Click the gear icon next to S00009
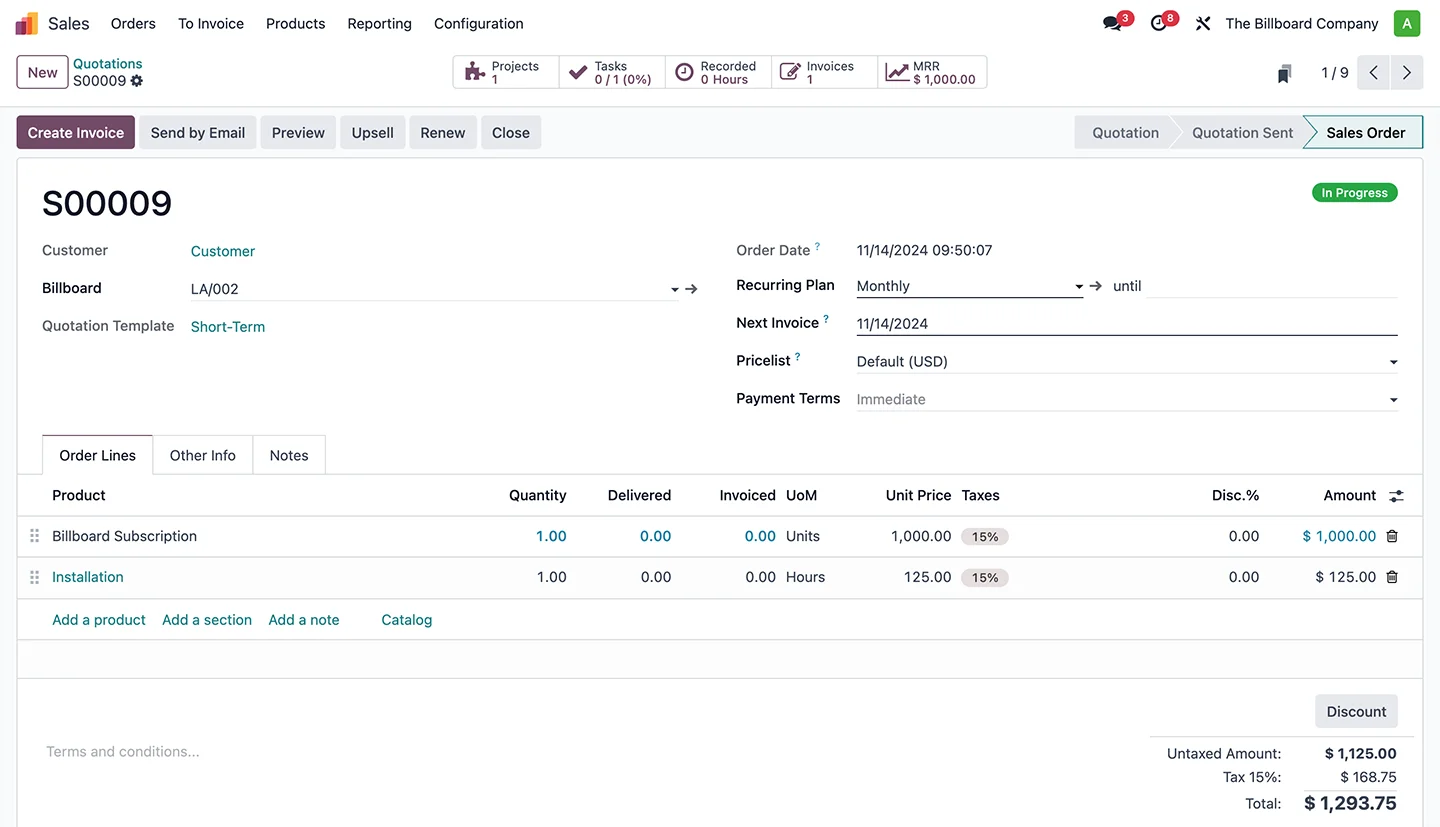Screen dimensions: 1440x827 pyautogui.click(x=137, y=81)
